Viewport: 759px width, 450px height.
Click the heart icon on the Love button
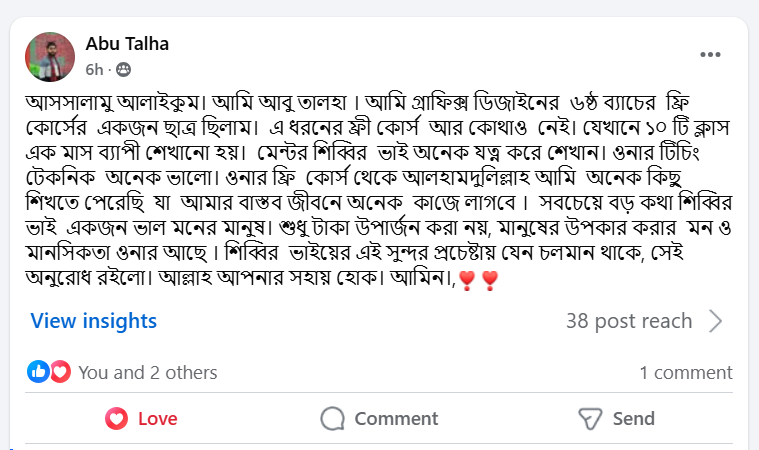(116, 418)
